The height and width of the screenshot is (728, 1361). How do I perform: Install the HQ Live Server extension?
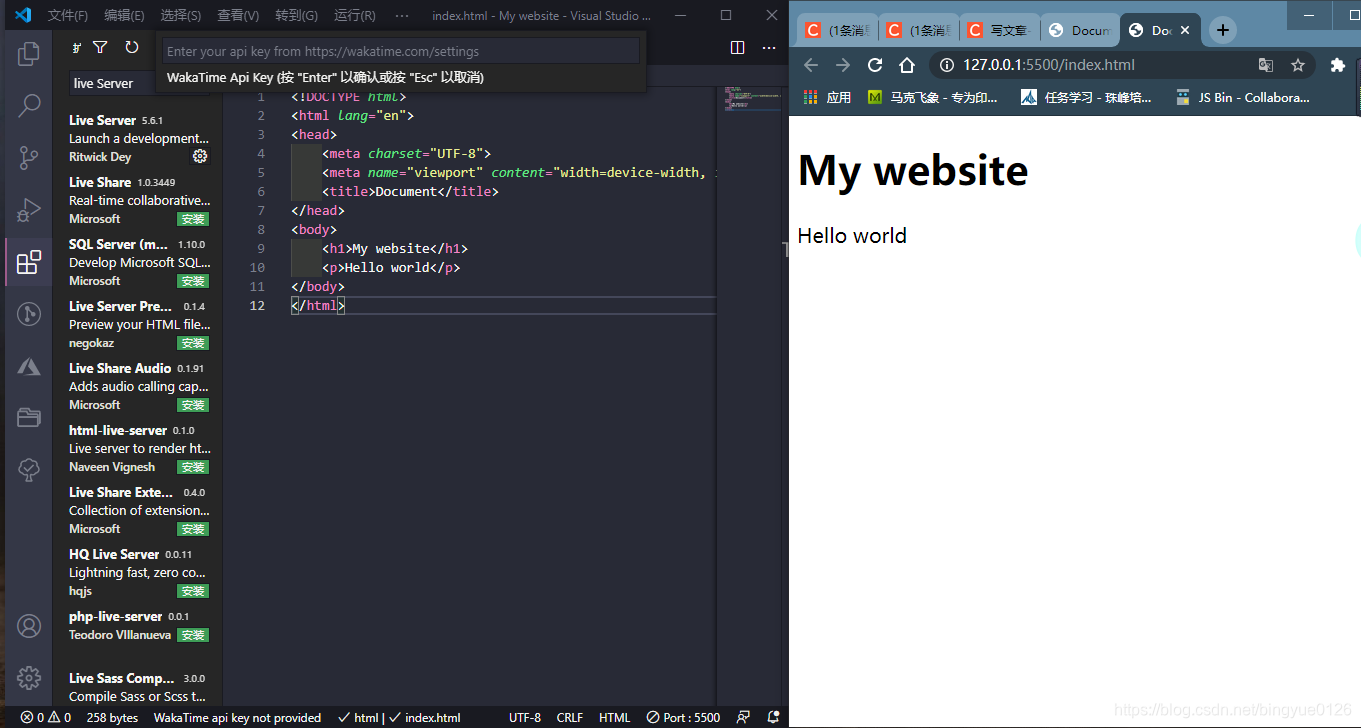coord(193,591)
